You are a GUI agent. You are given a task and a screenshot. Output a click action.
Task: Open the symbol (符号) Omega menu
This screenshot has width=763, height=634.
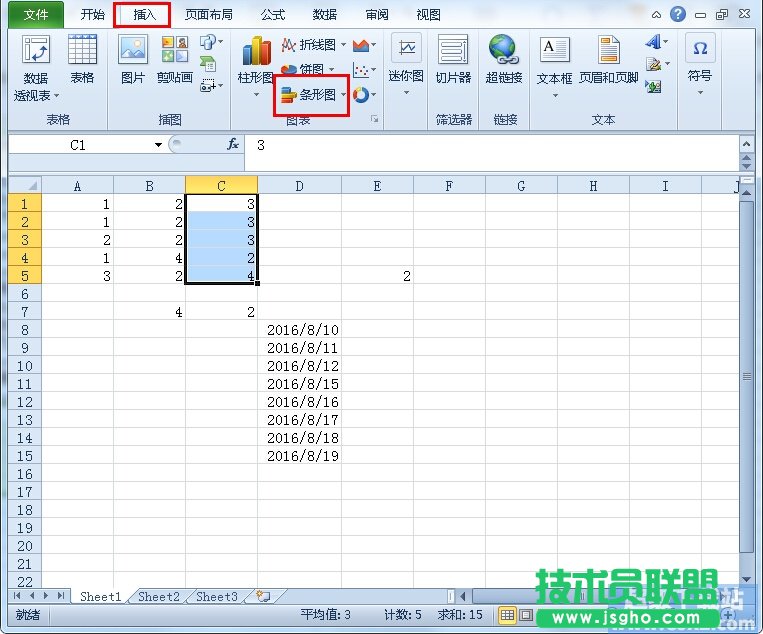coord(700,63)
